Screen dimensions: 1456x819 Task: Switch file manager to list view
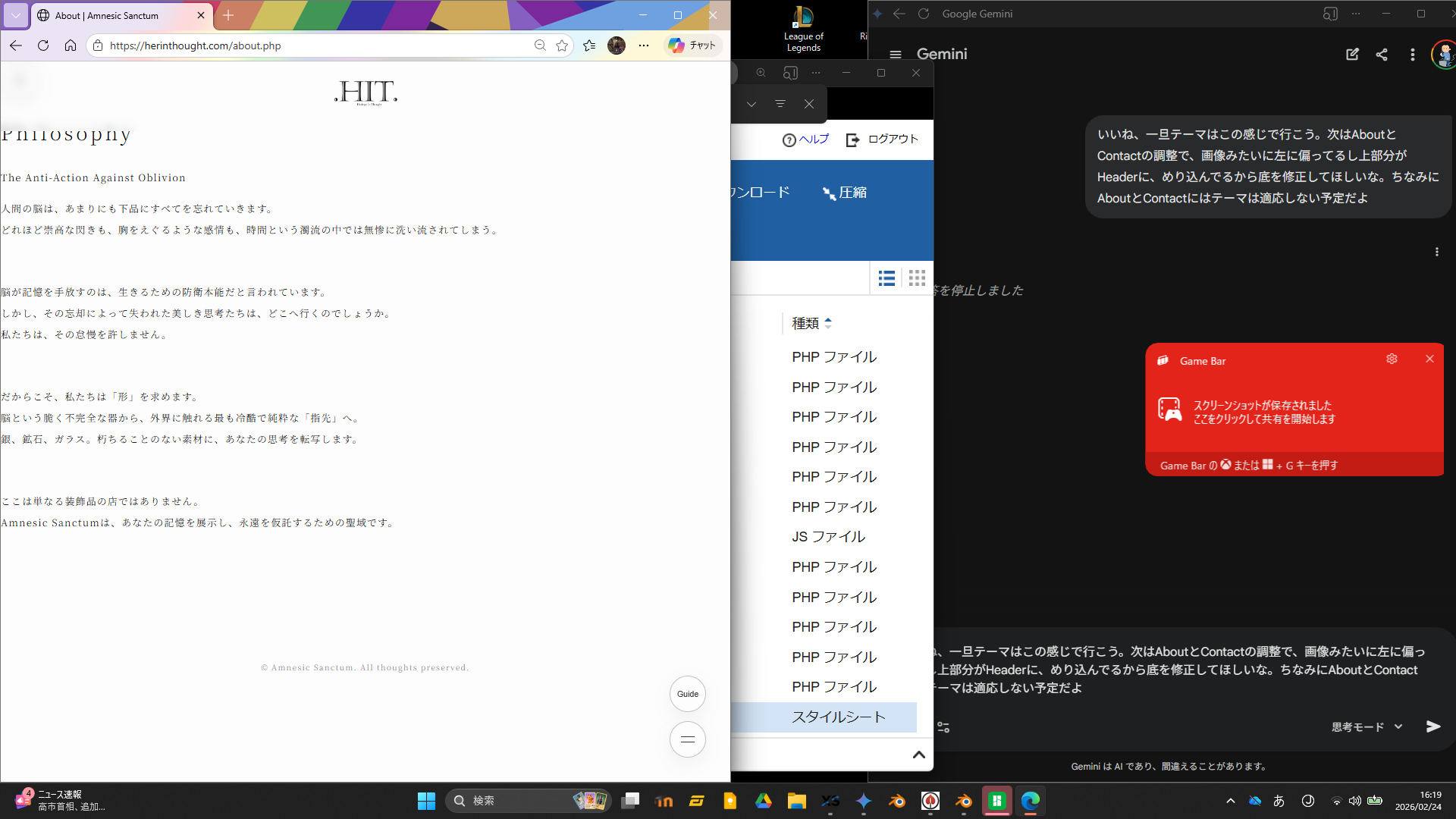[x=886, y=278]
